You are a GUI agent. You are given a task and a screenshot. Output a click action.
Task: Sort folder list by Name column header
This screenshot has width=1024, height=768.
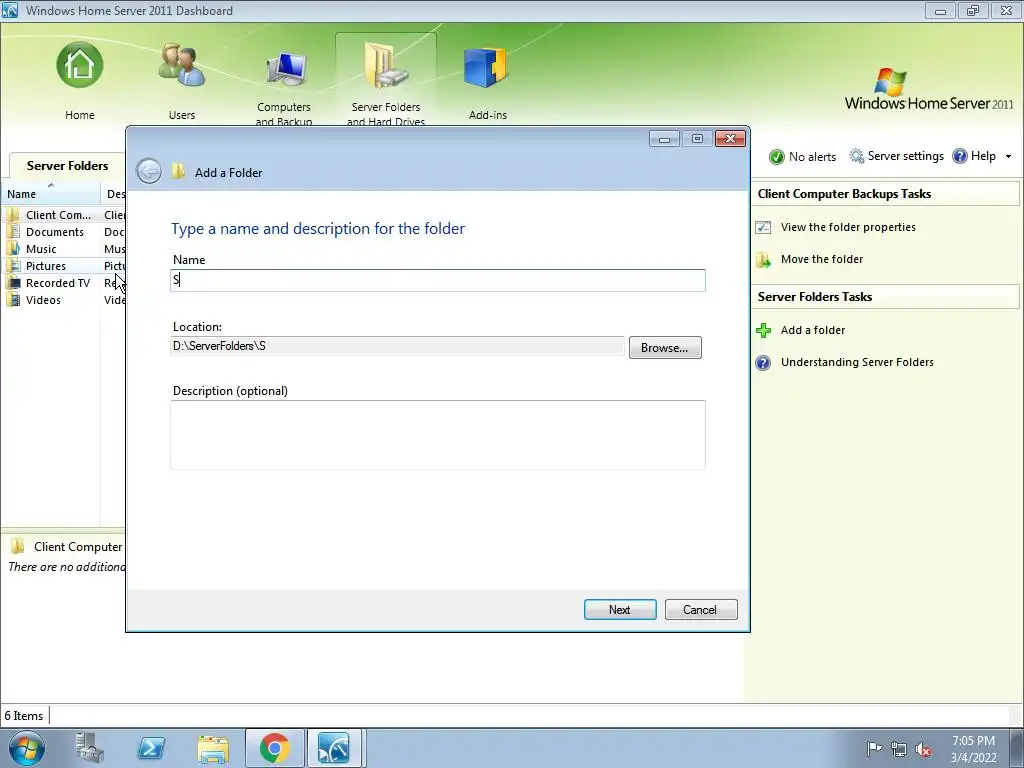[x=51, y=194]
